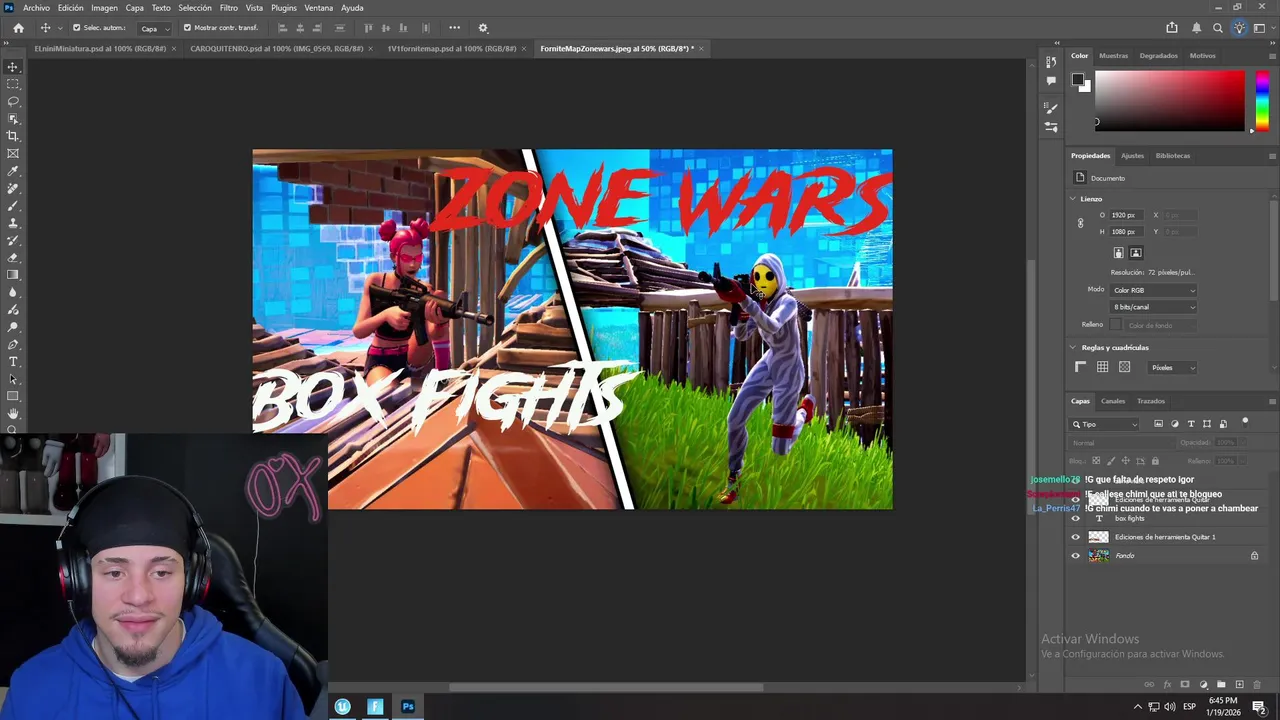The width and height of the screenshot is (1280, 720).
Task: Select the Eraser tool
Action: (x=13, y=257)
